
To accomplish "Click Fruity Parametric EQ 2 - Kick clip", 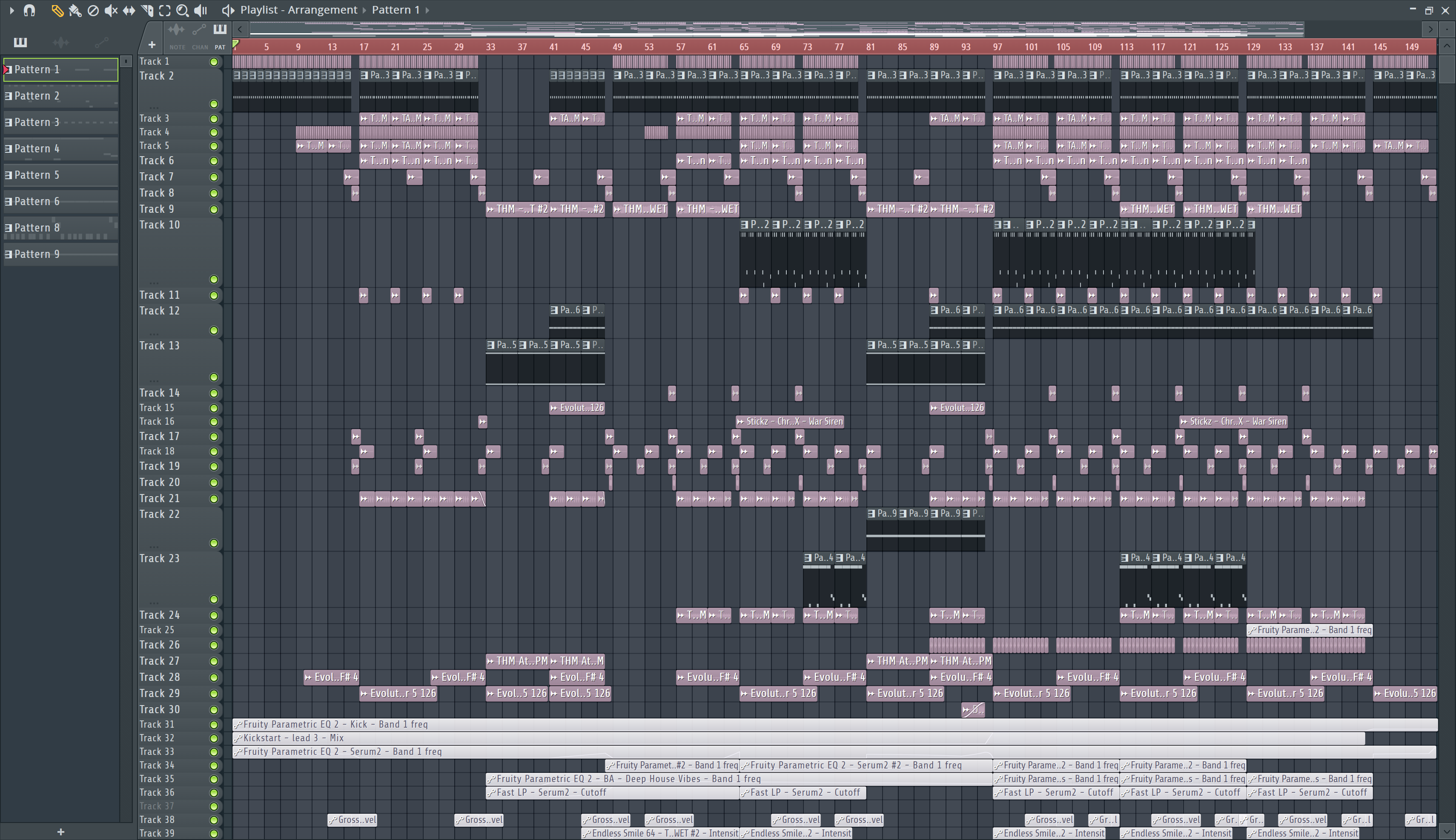I will coord(835,725).
